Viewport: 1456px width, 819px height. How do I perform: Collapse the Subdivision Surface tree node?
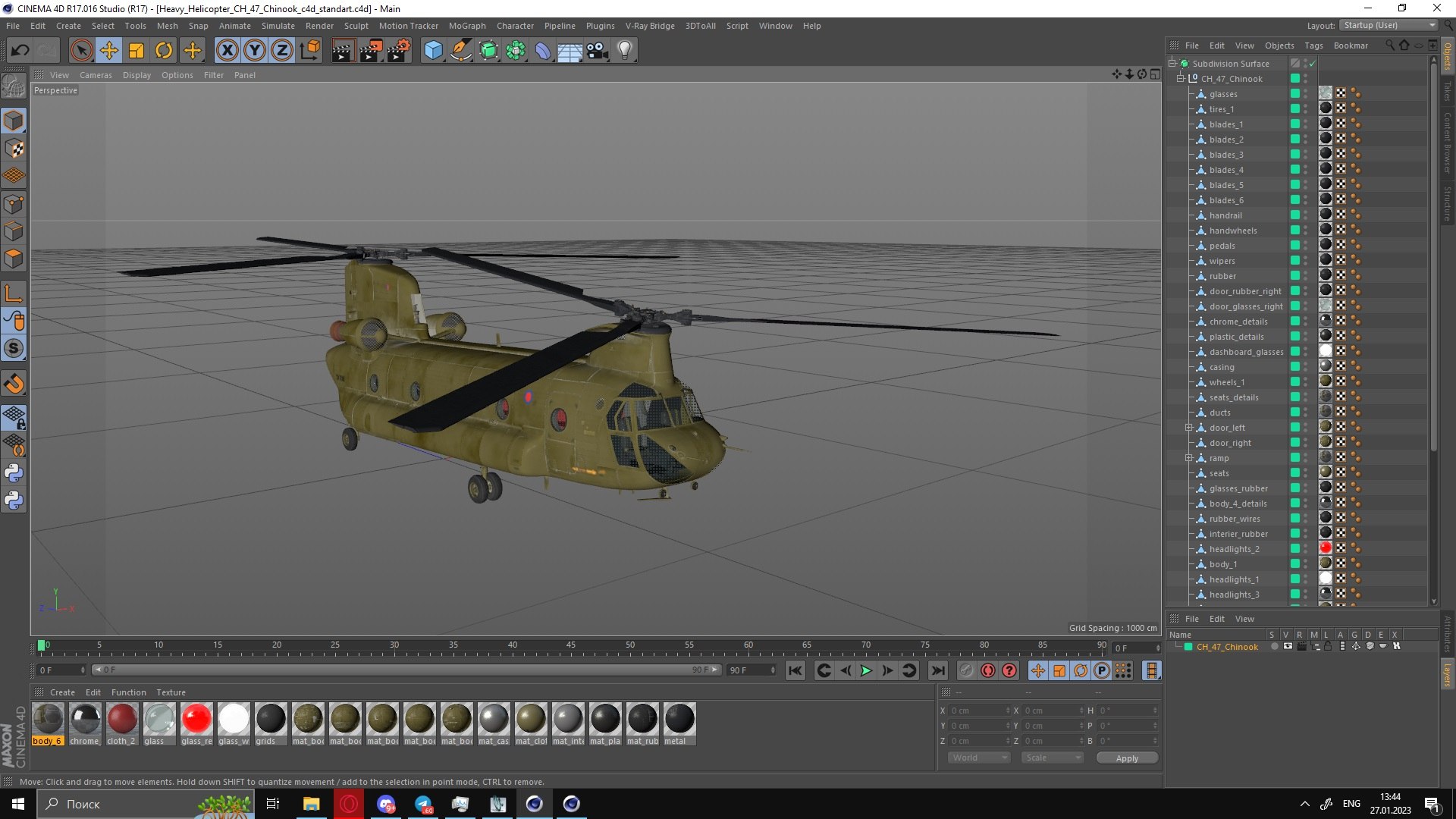point(1172,63)
